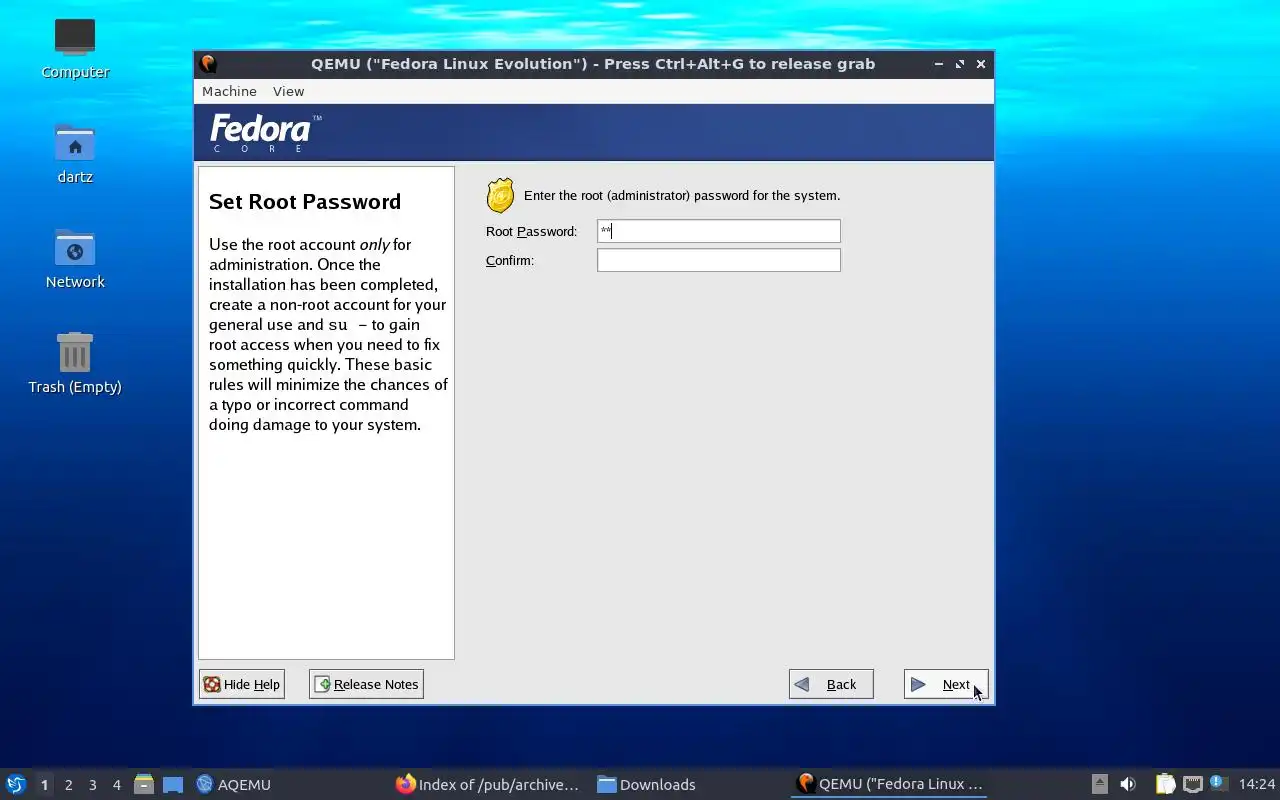Click the gold security badge icon
The width and height of the screenshot is (1280, 800).
pos(500,196)
